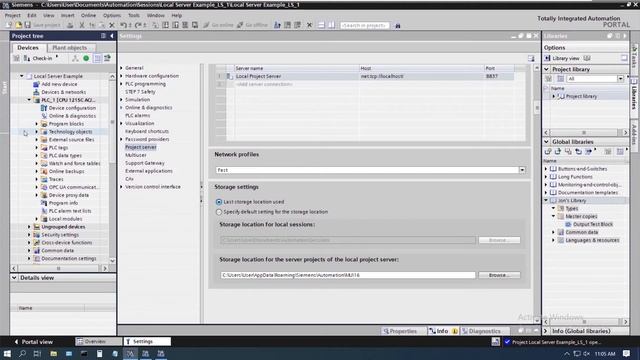Open the Options menu
Screen dimensions: 640x360
111,15
